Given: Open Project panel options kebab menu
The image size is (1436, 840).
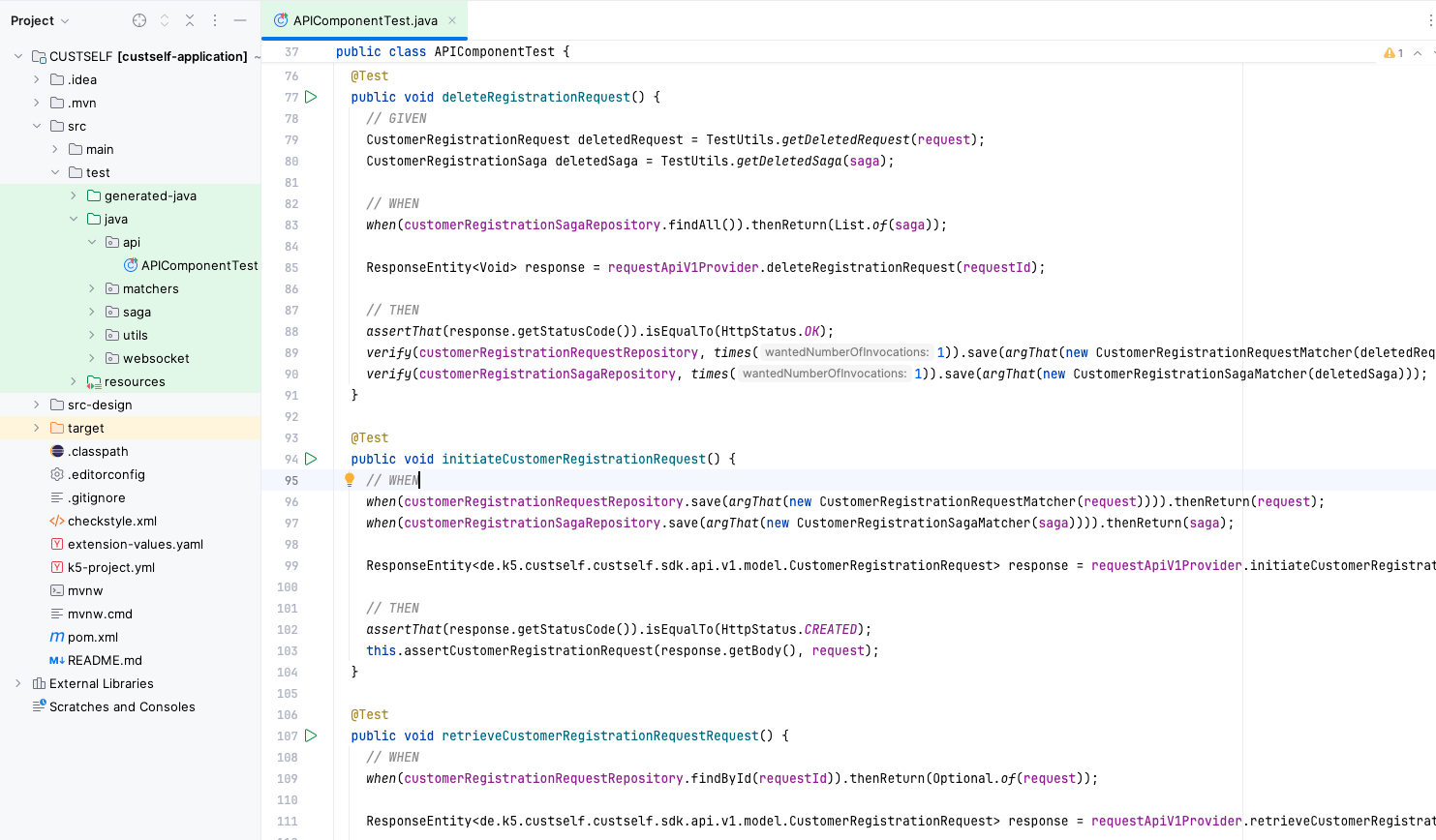Looking at the screenshot, I should 215,19.
